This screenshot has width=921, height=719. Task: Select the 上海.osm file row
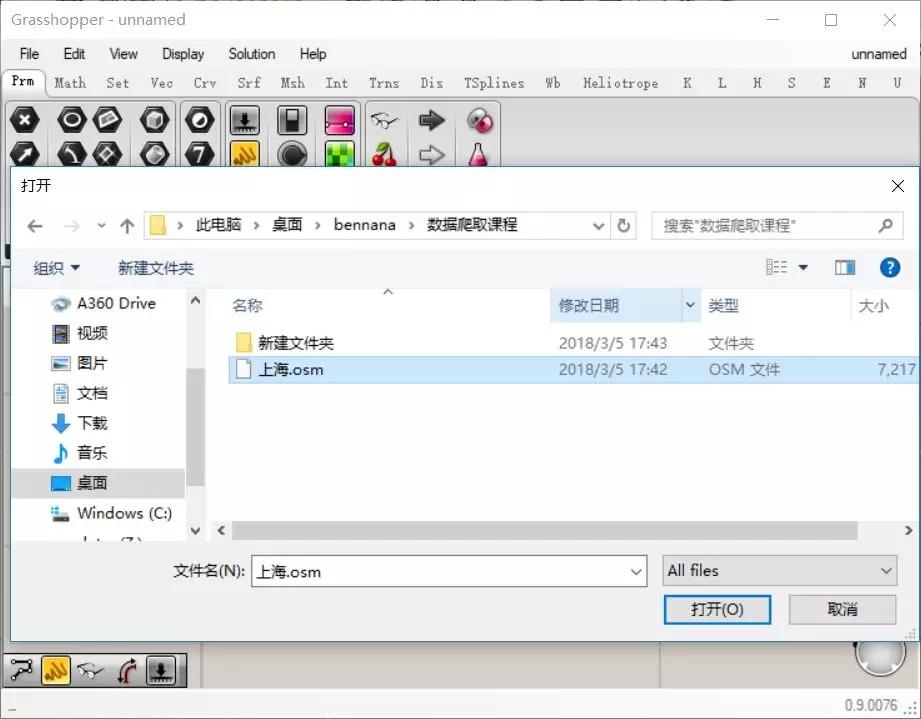click(x=573, y=369)
